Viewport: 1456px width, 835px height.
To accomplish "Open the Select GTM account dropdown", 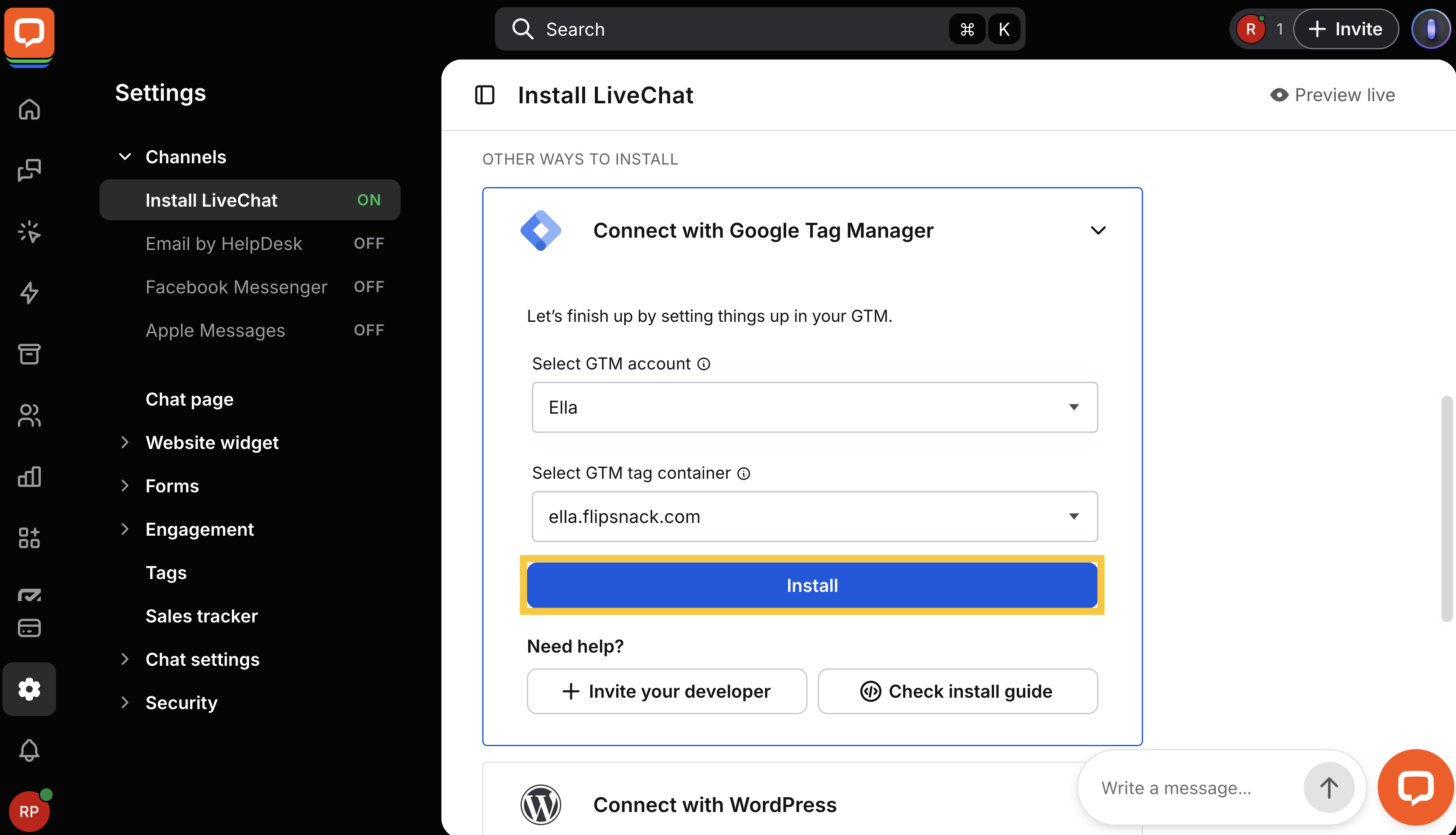I will point(815,407).
